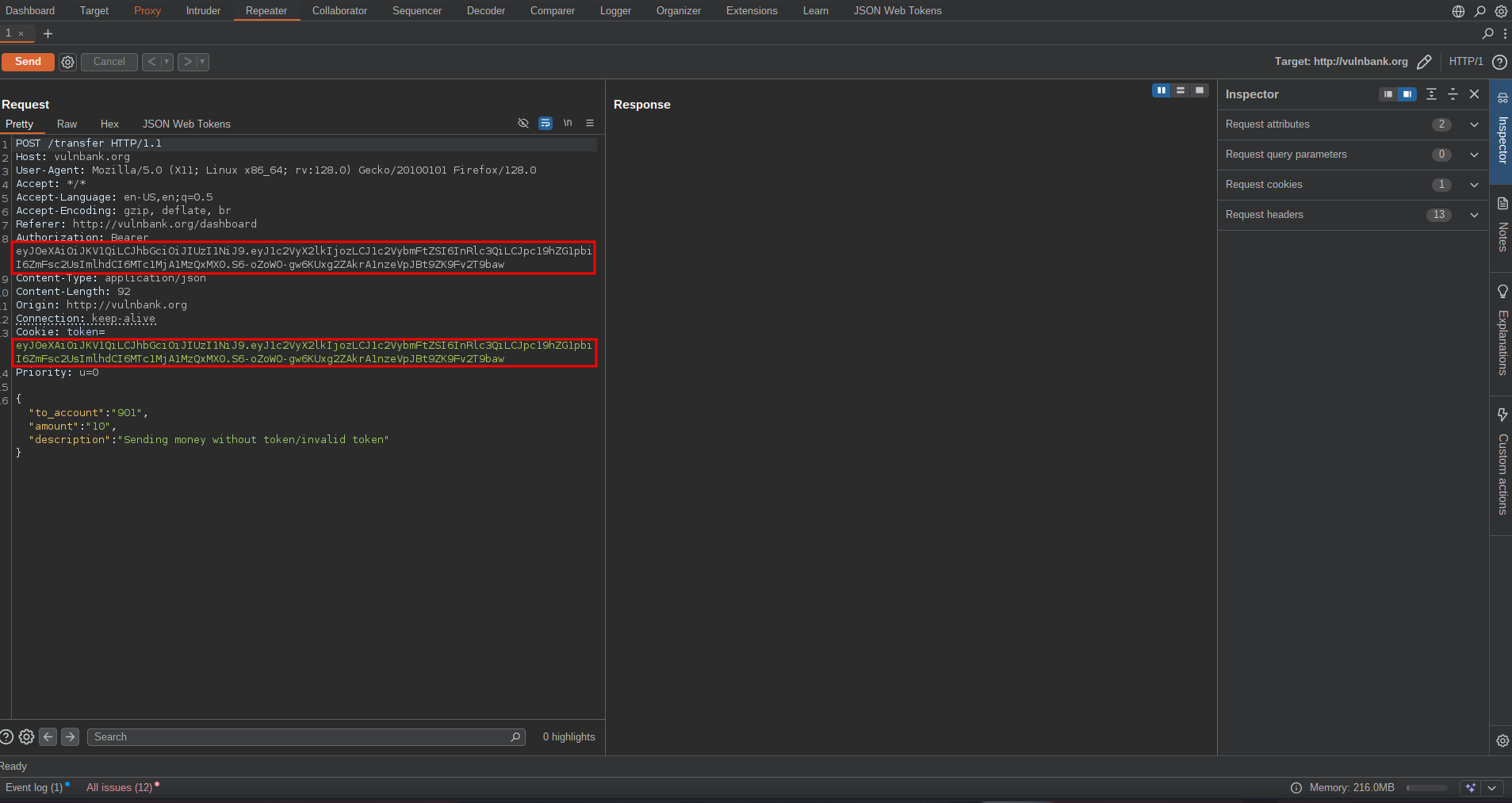Screen dimensions: 1512x803
Task: Toggle line wrap button in request editor
Action: pos(545,123)
